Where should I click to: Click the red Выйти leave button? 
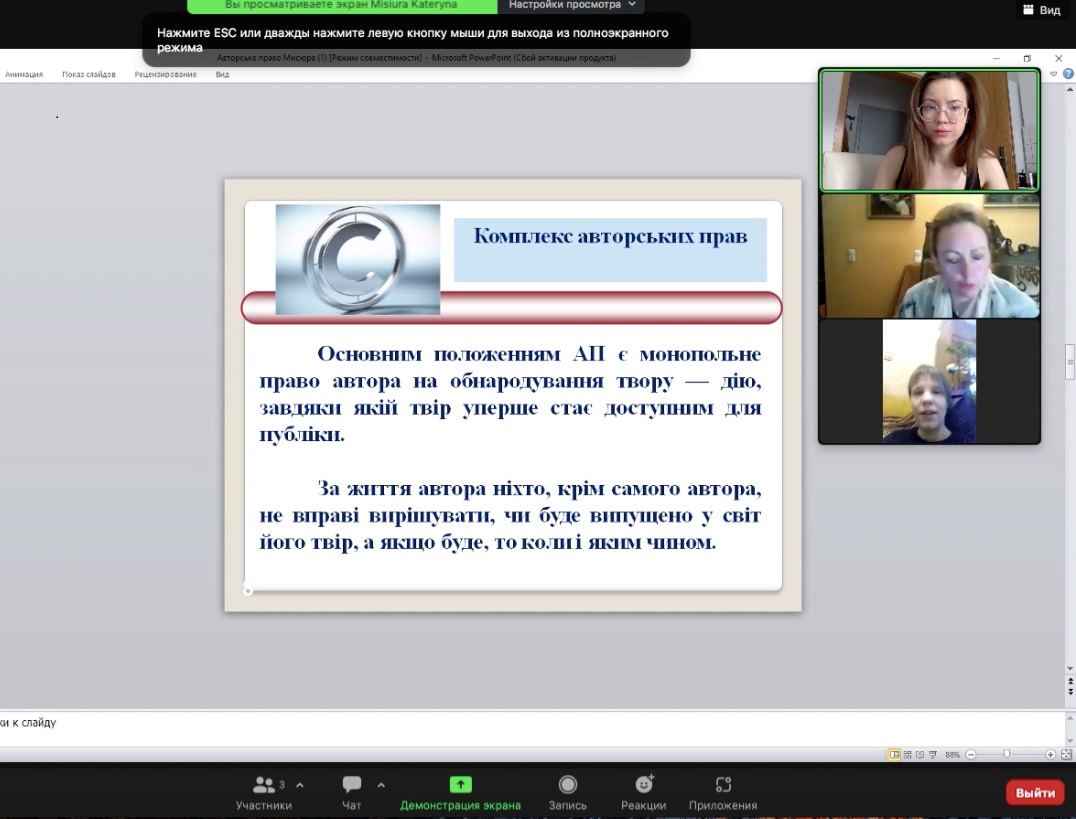(1035, 793)
